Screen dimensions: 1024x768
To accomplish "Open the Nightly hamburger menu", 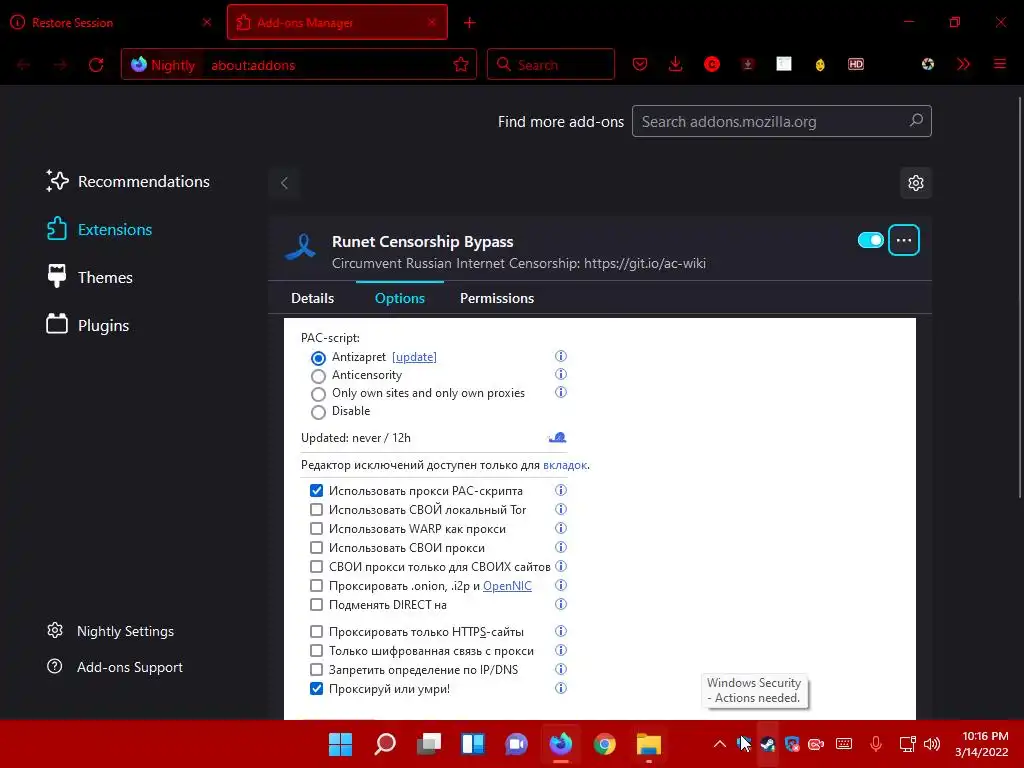I will [x=1000, y=64].
